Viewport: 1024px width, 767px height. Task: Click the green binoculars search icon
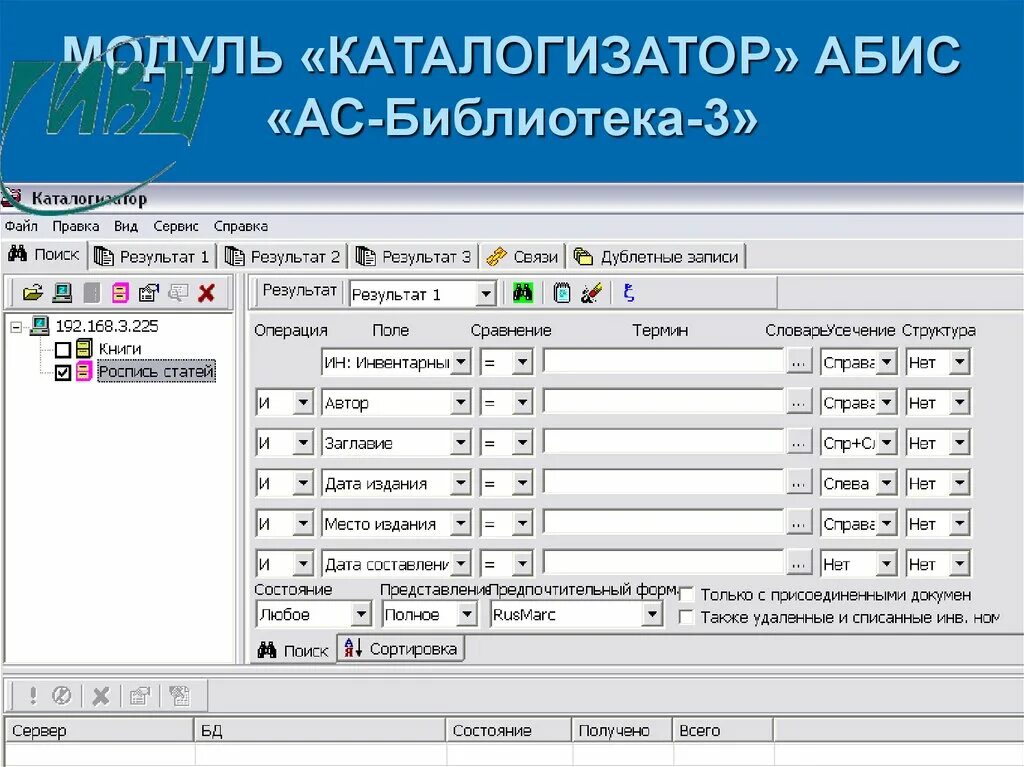click(522, 293)
